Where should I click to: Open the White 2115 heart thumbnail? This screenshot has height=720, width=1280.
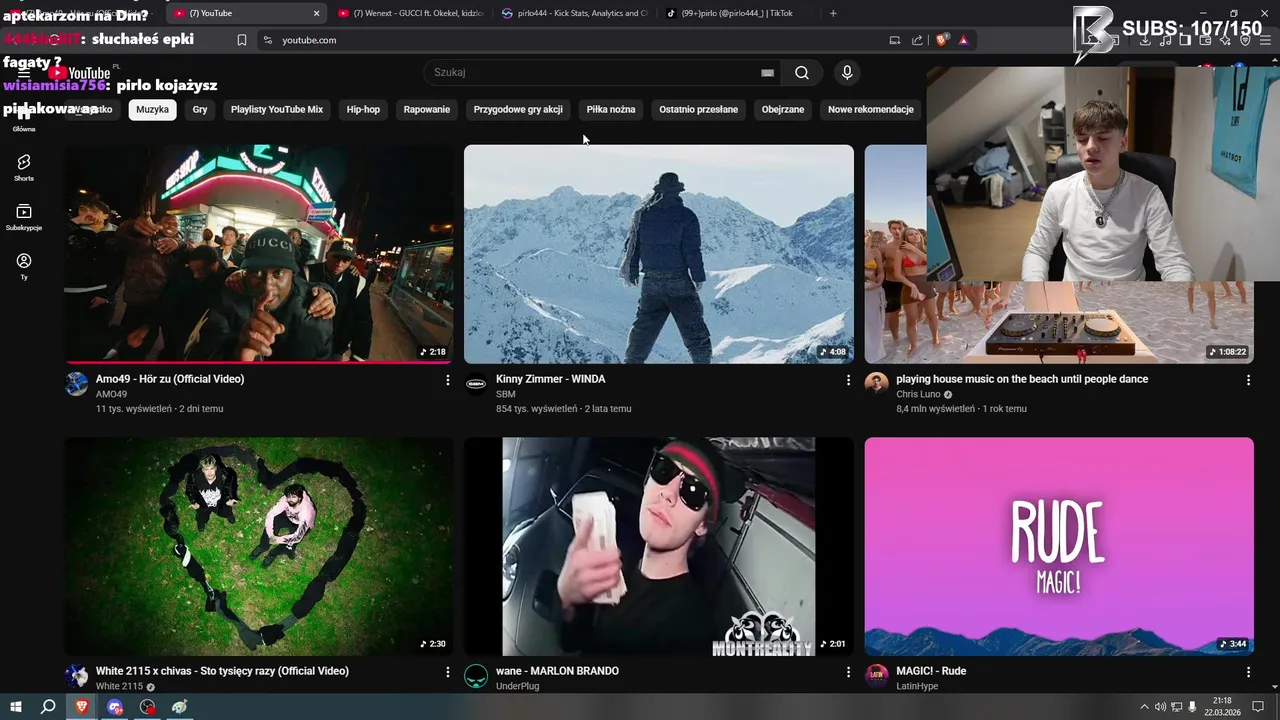click(x=259, y=546)
